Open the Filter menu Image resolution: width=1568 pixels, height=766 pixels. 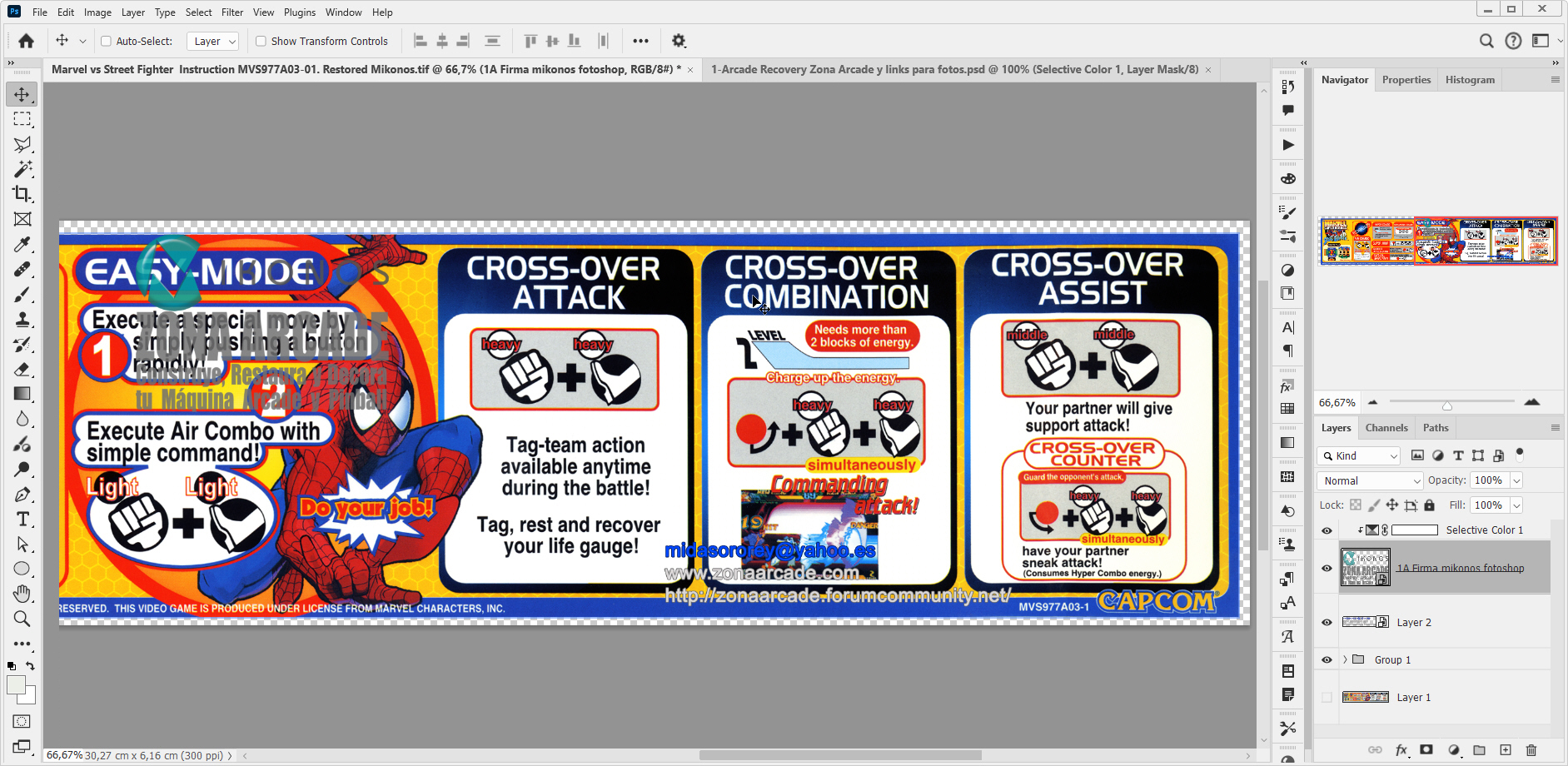click(x=232, y=12)
